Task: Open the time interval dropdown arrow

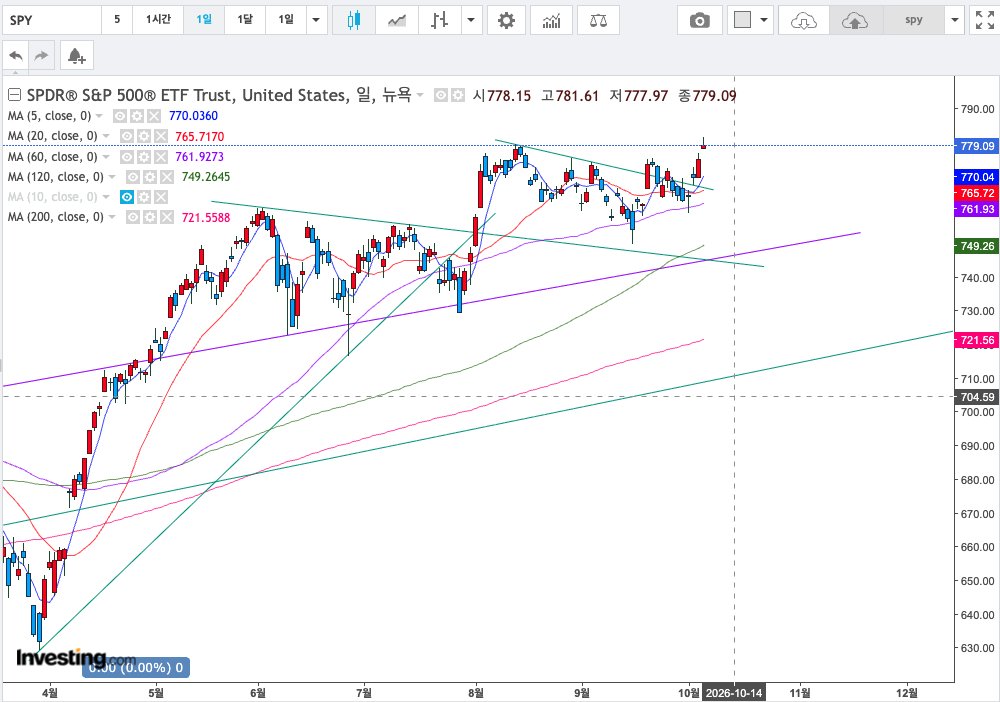Action: tap(316, 20)
